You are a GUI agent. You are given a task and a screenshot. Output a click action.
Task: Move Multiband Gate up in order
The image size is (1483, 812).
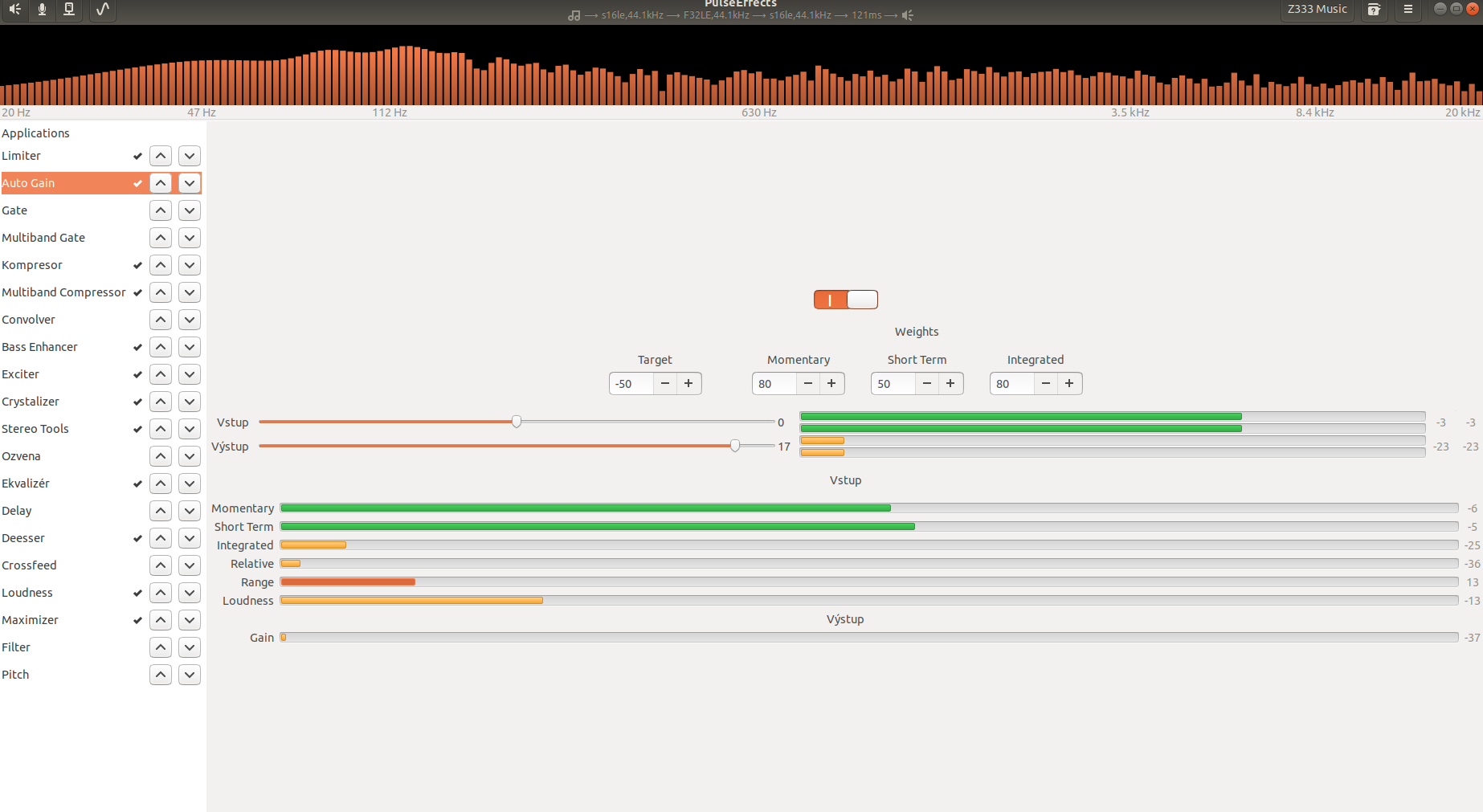coord(161,238)
